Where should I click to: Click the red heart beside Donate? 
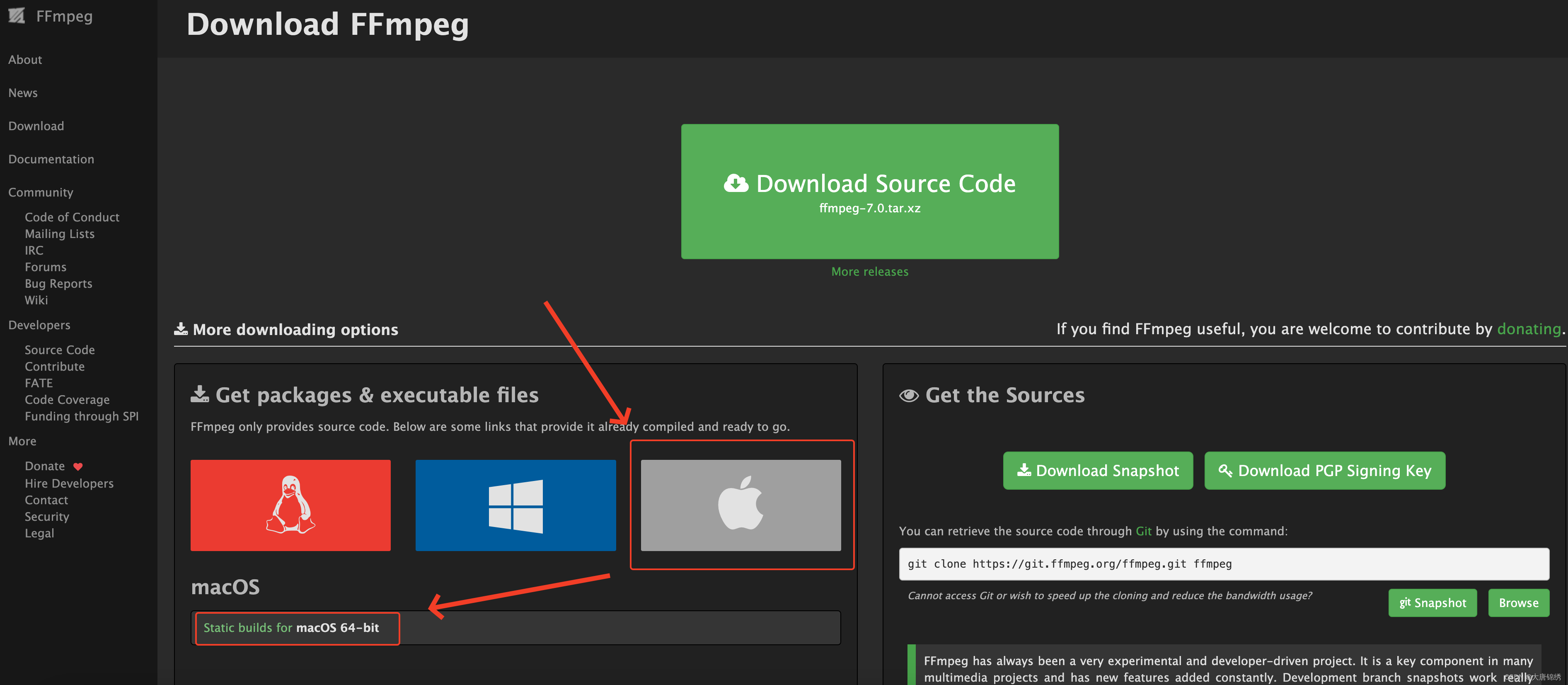[78, 466]
